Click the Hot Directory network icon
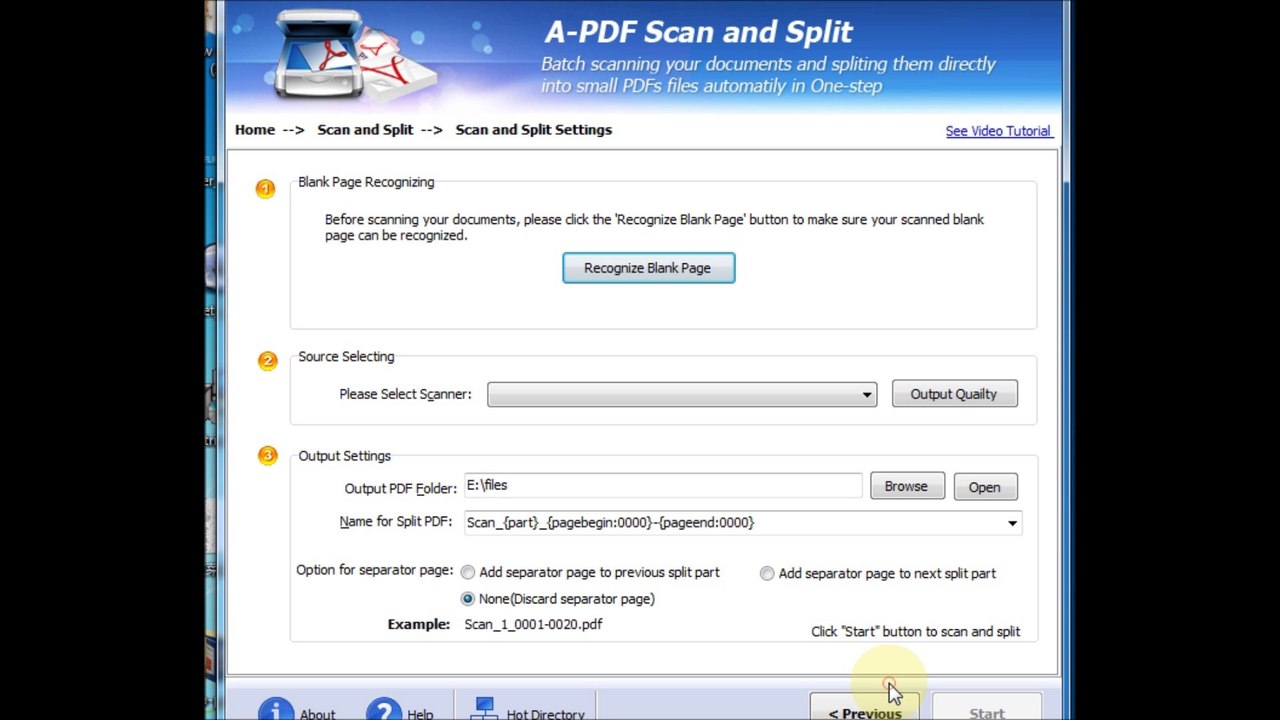1280x720 pixels. 484,708
